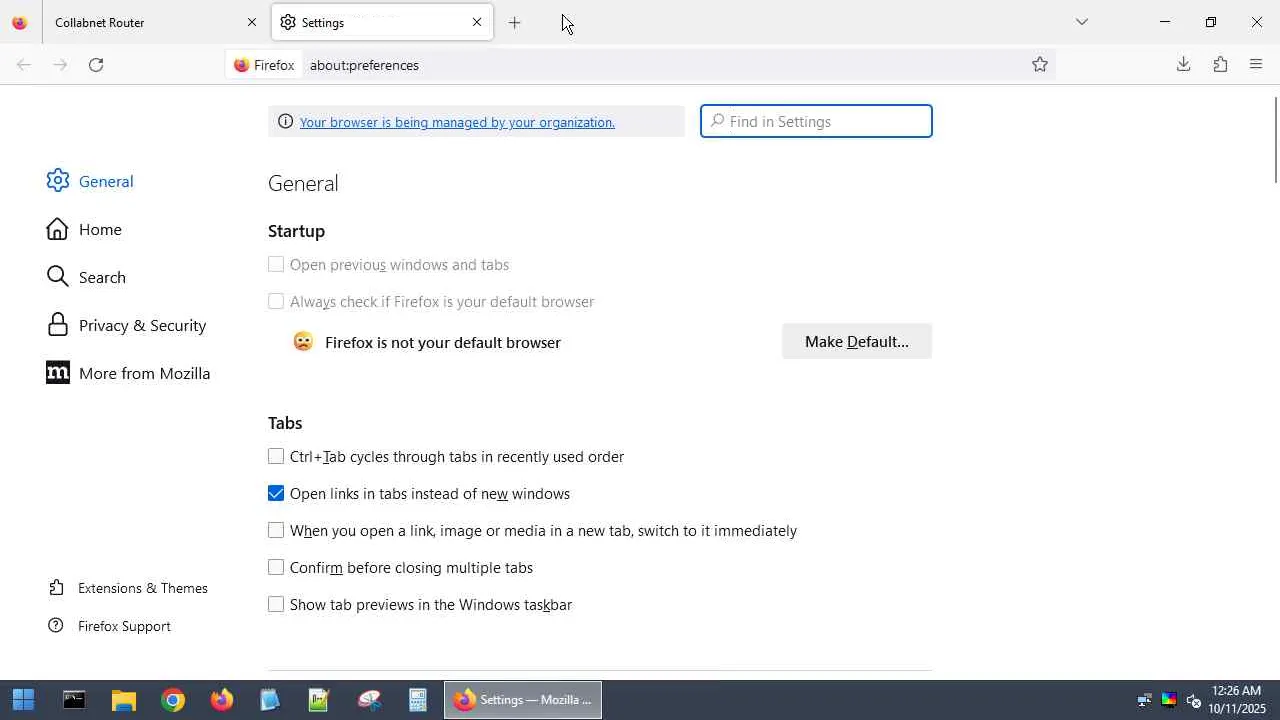Click the Firefox identity icon in address bar
The height and width of the screenshot is (720, 1280).
click(264, 65)
